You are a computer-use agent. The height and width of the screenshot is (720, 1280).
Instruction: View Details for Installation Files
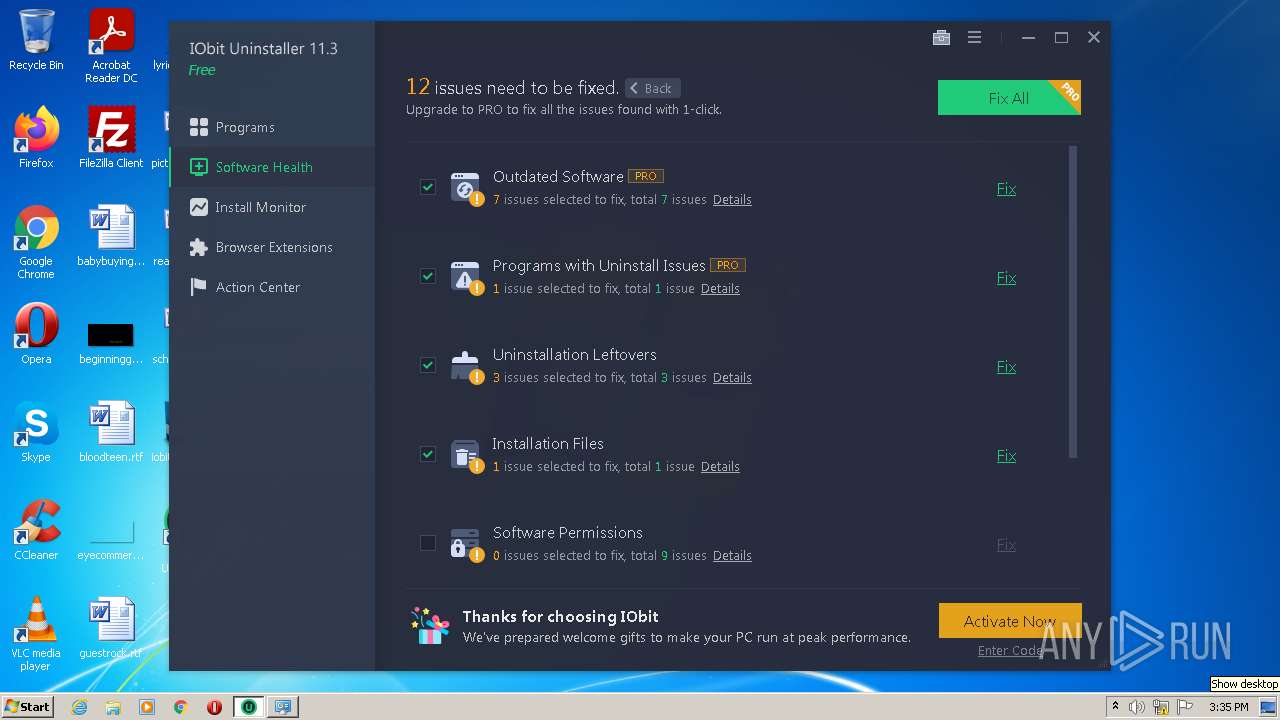click(x=720, y=467)
